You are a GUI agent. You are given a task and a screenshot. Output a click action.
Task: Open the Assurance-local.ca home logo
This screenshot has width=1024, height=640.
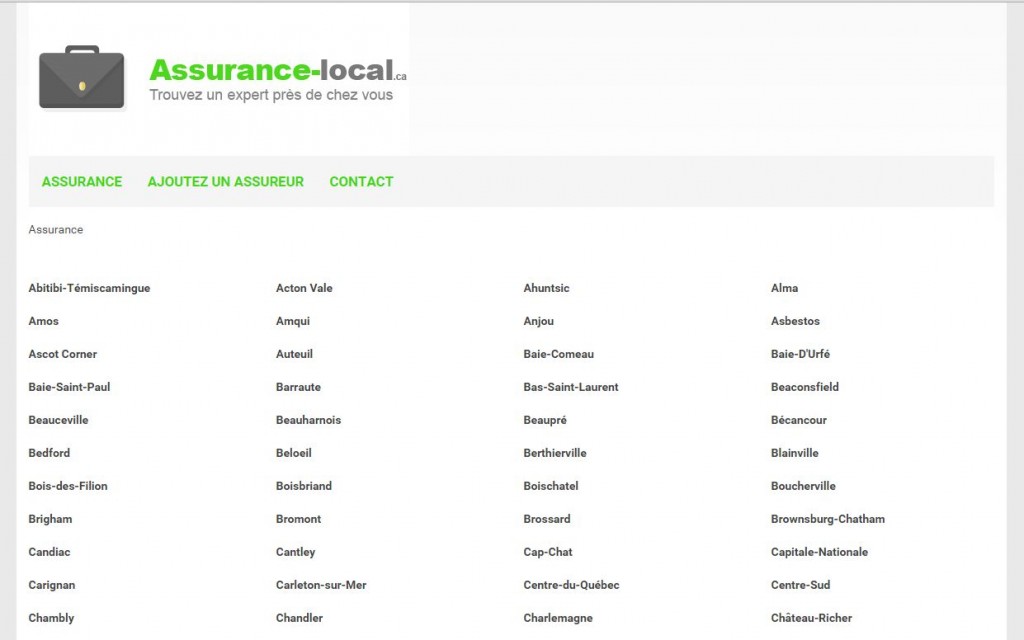[x=272, y=71]
